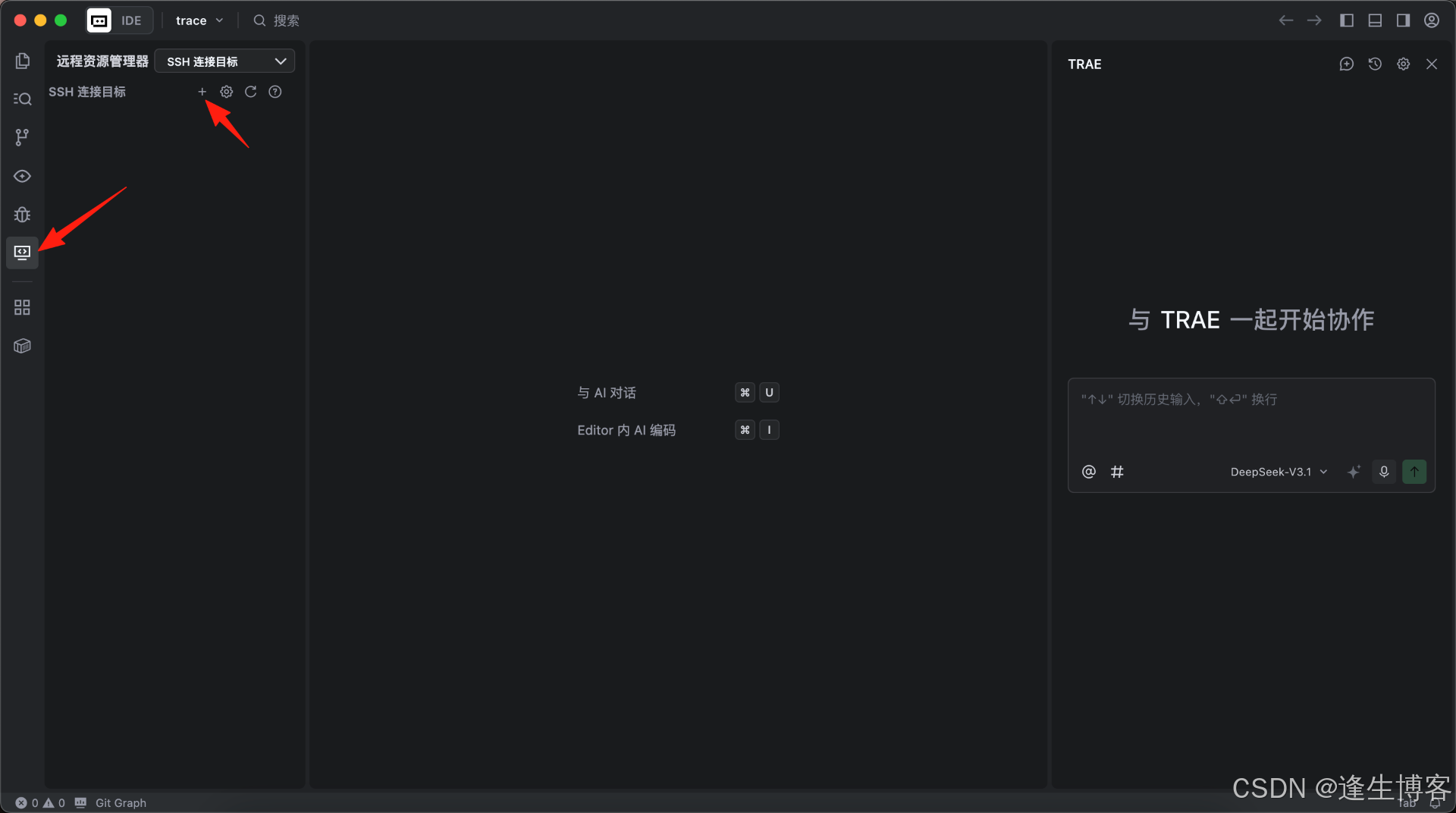Image resolution: width=1456 pixels, height=813 pixels.
Task: Open Git Graph from status bar
Action: click(121, 802)
